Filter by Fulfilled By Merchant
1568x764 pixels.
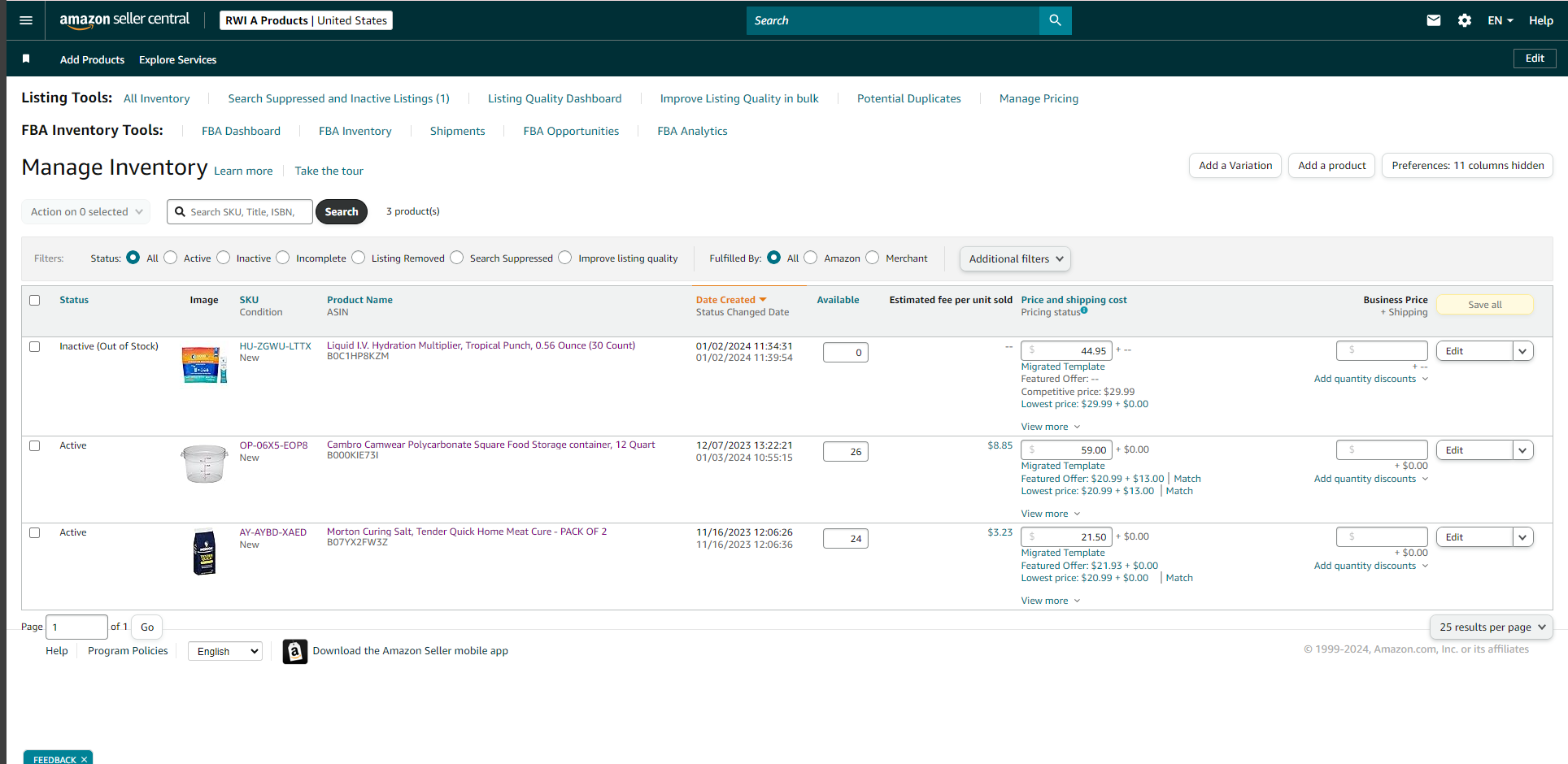click(x=872, y=258)
